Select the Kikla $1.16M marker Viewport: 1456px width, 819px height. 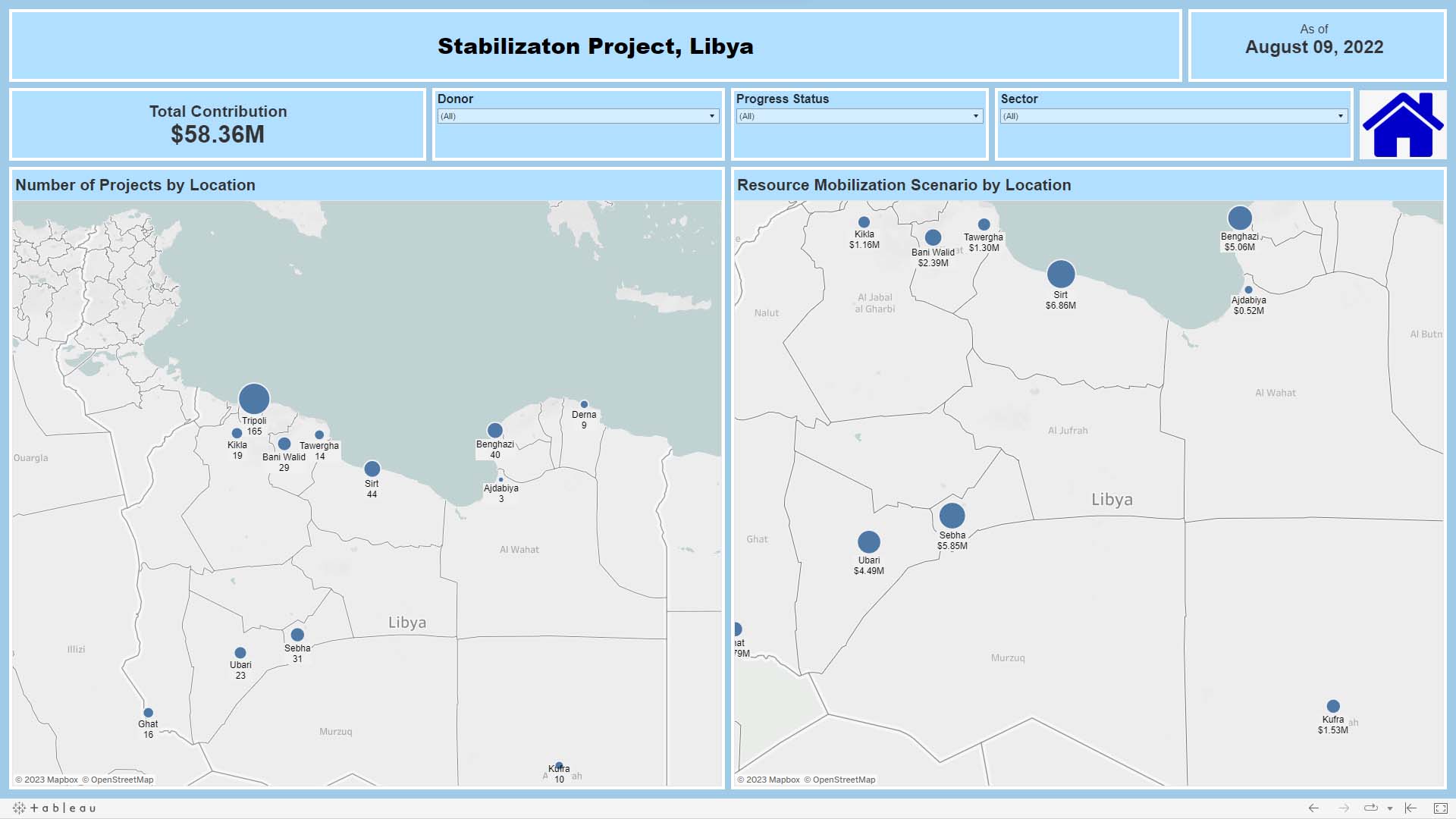(x=864, y=222)
